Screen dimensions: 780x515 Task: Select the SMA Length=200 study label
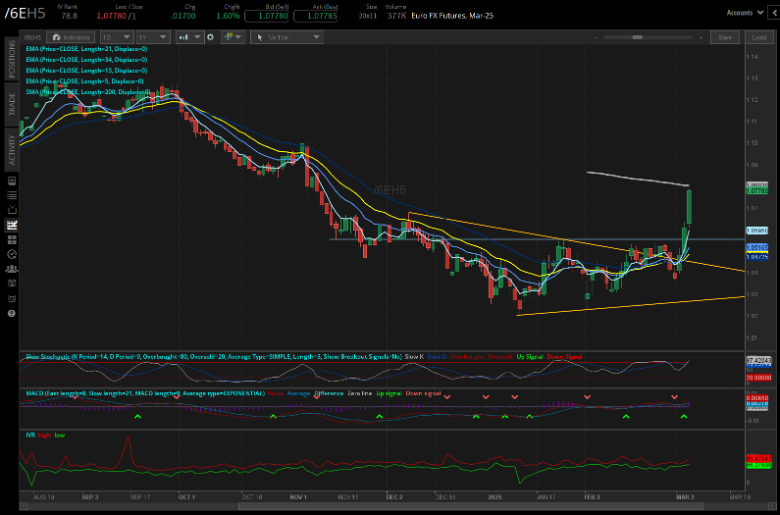point(88,92)
